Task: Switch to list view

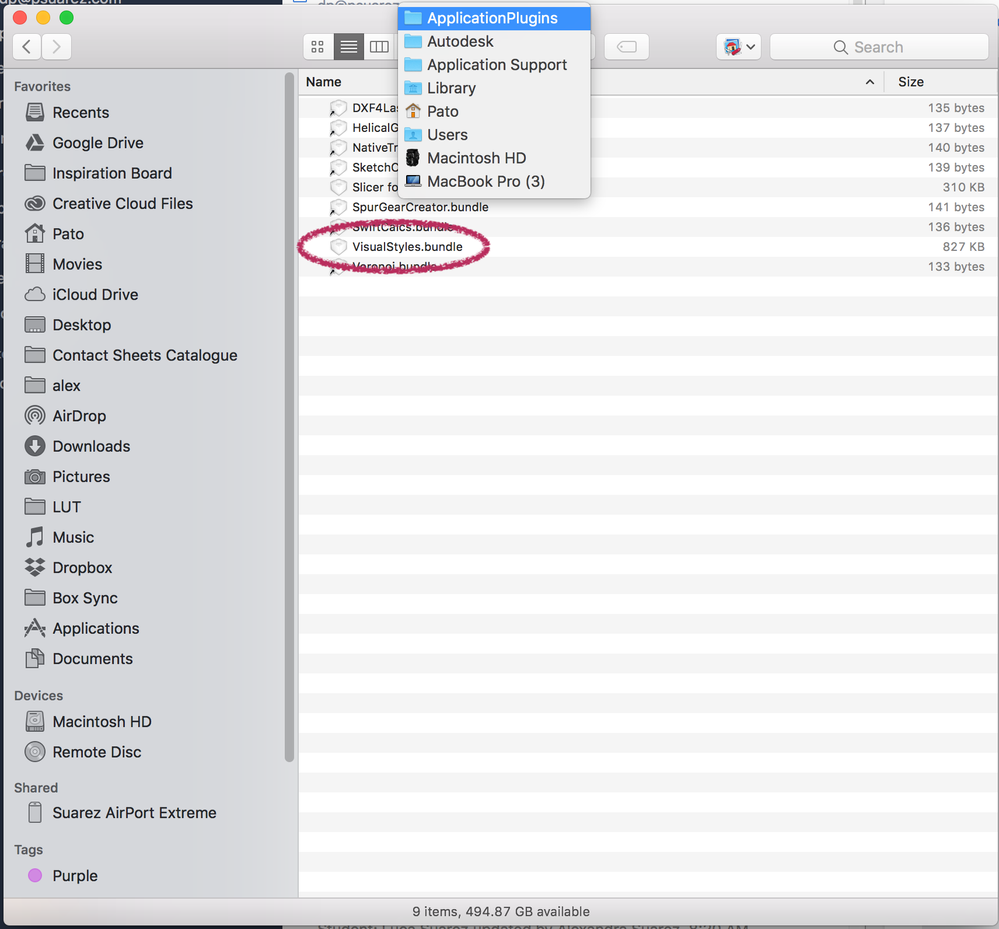Action: click(349, 47)
